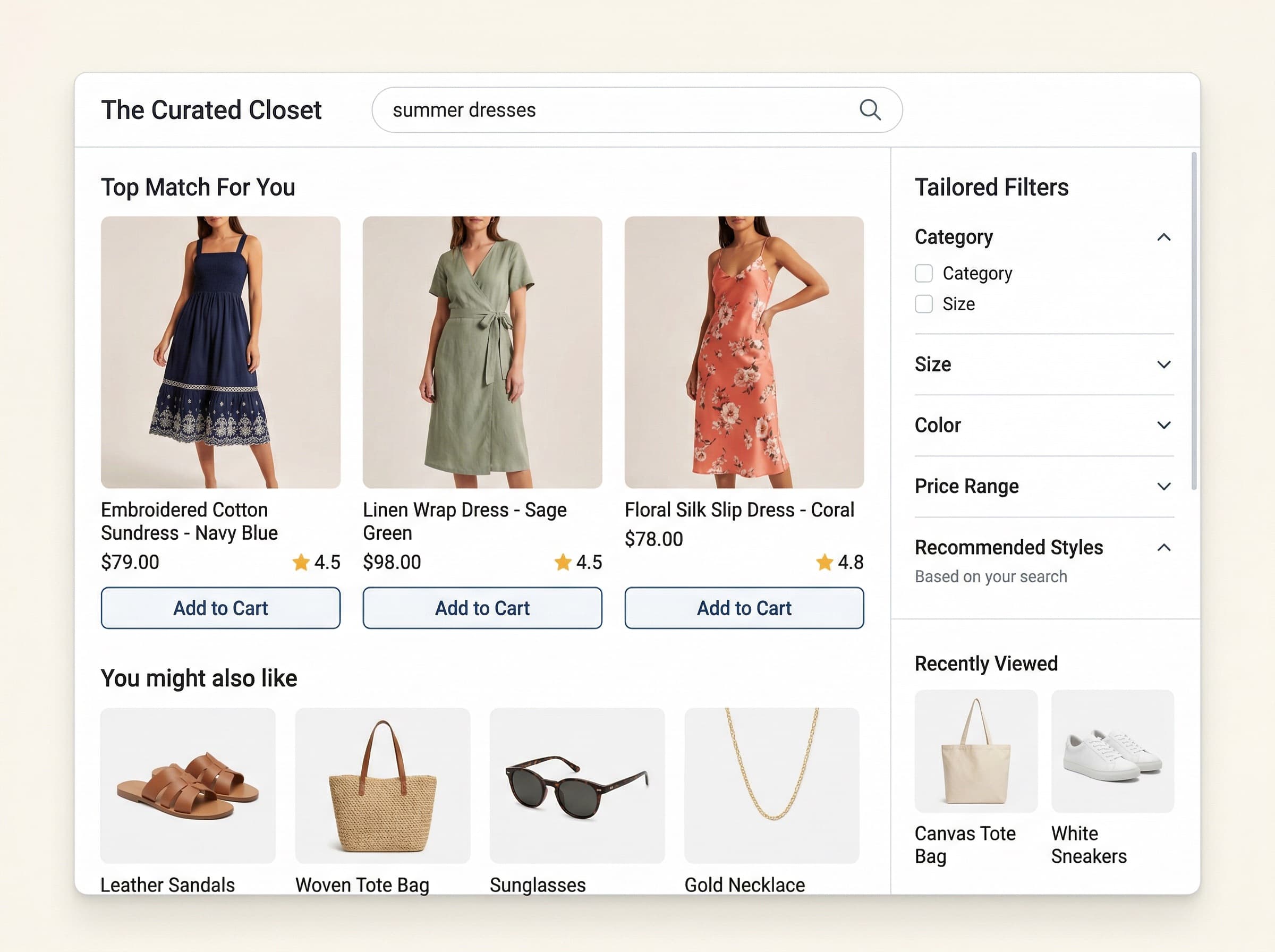The height and width of the screenshot is (952, 1275).
Task: Expand the Price Range filter section
Action: tap(1164, 486)
